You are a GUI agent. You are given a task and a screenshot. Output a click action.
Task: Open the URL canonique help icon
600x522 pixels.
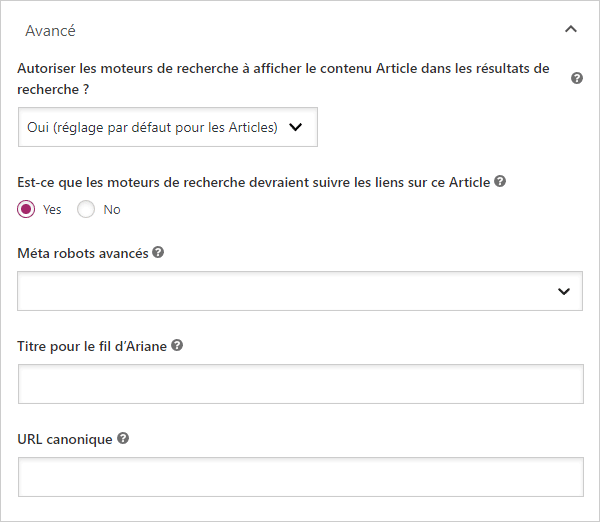click(123, 438)
